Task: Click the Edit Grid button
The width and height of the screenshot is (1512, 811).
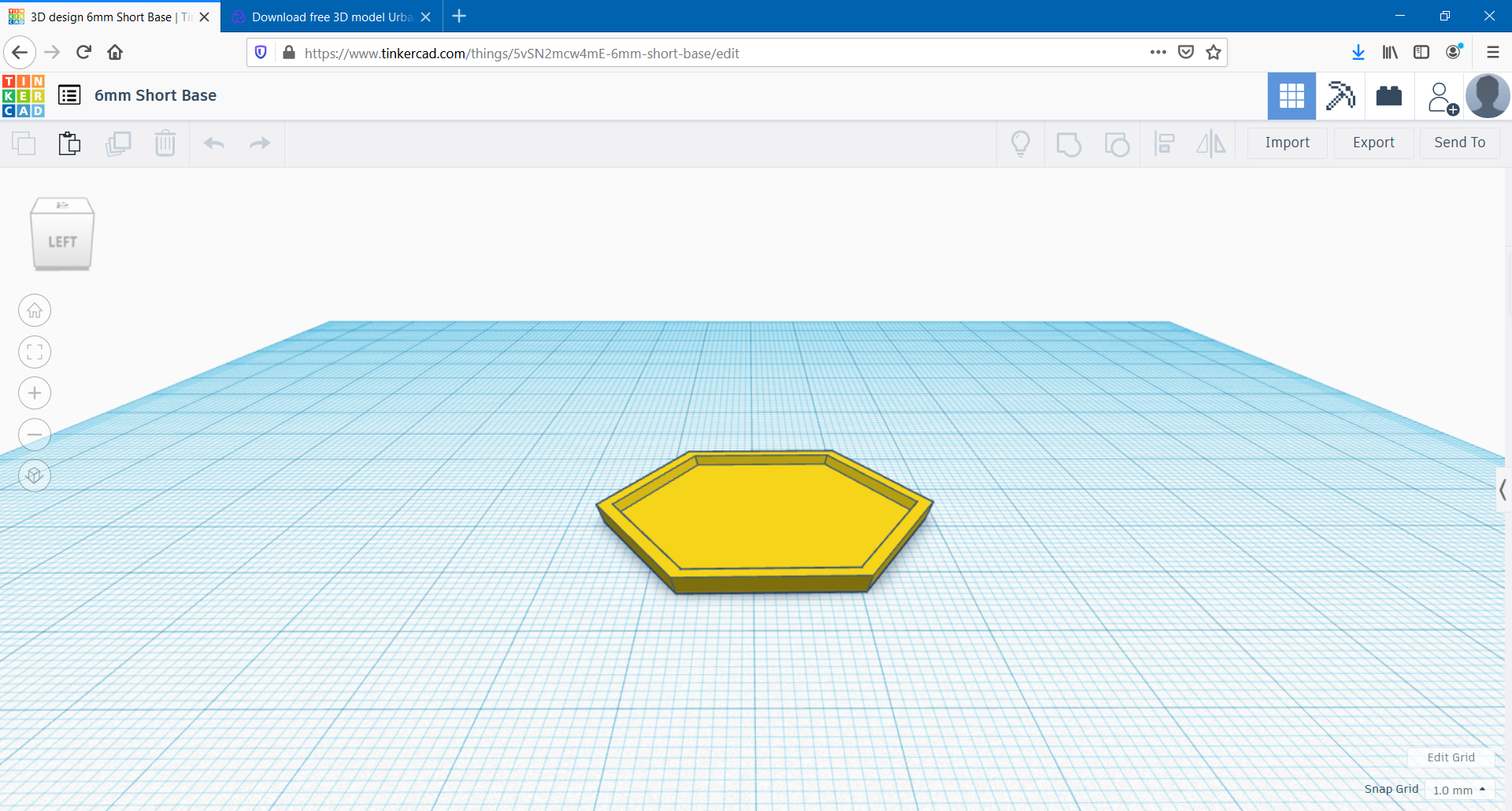Action: coord(1451,757)
